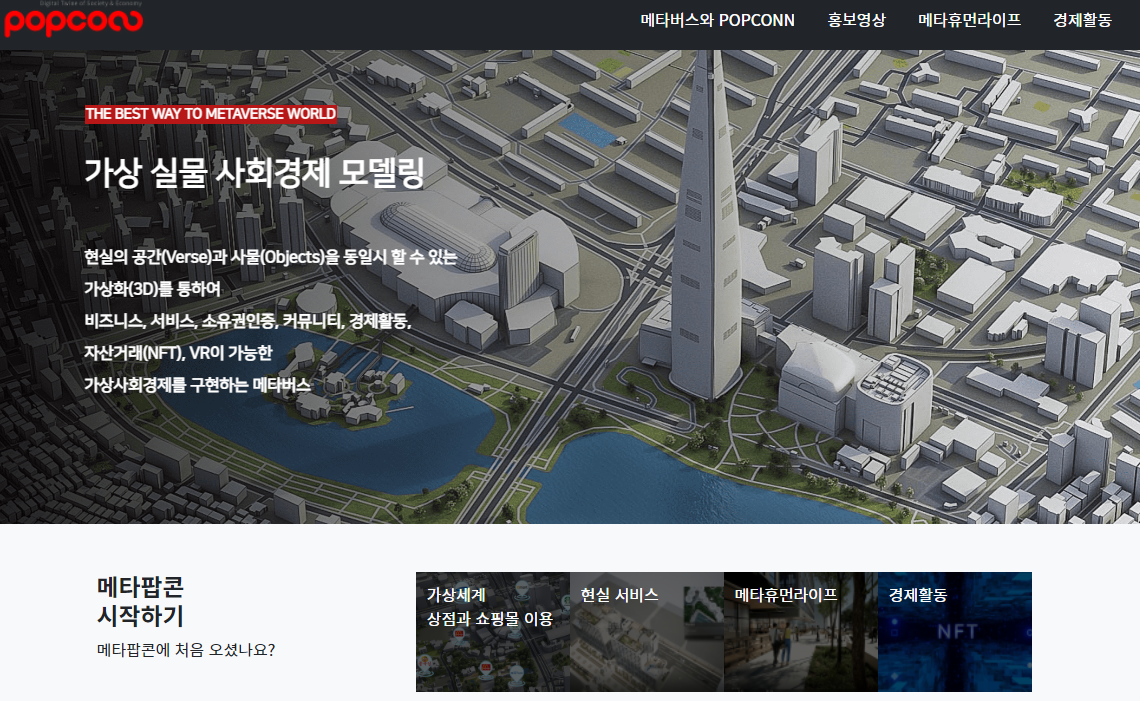The height and width of the screenshot is (701, 1140).
Task: Open the 홍보영상 menu item
Action: pos(856,20)
